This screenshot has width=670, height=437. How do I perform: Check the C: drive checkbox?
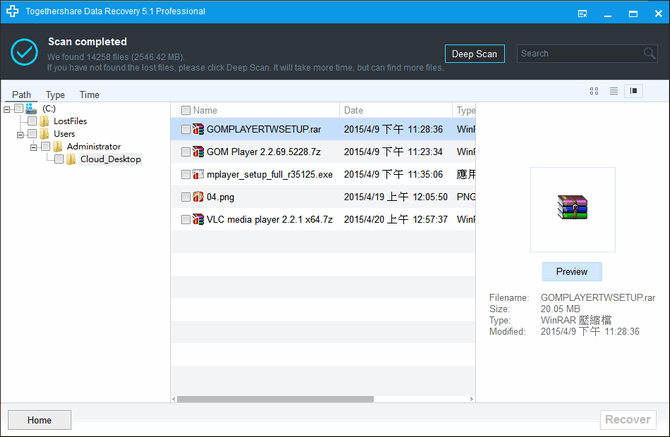(x=19, y=109)
